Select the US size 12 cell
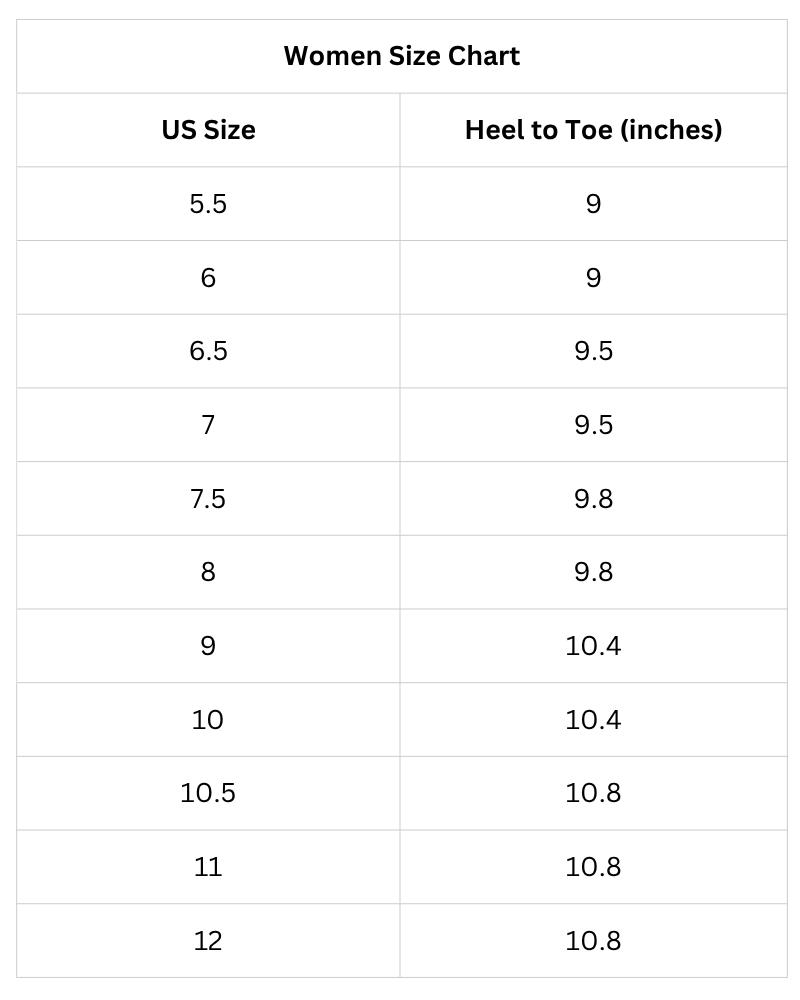 pyautogui.click(x=208, y=941)
